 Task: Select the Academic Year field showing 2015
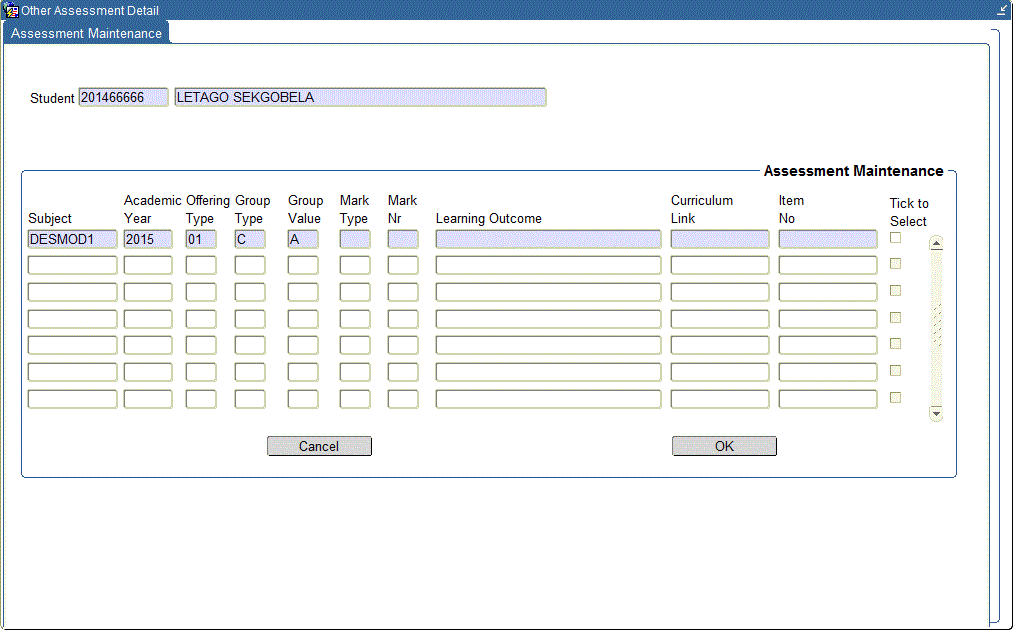pyautogui.click(x=147, y=238)
